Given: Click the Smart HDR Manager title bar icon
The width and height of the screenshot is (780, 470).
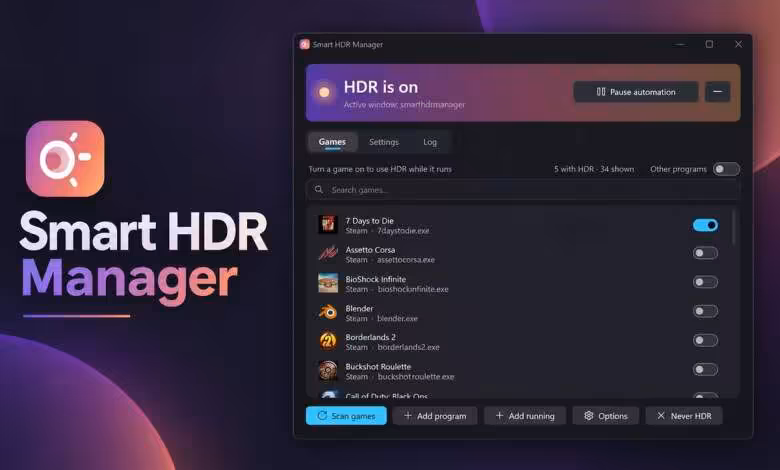Looking at the screenshot, I should point(304,44).
